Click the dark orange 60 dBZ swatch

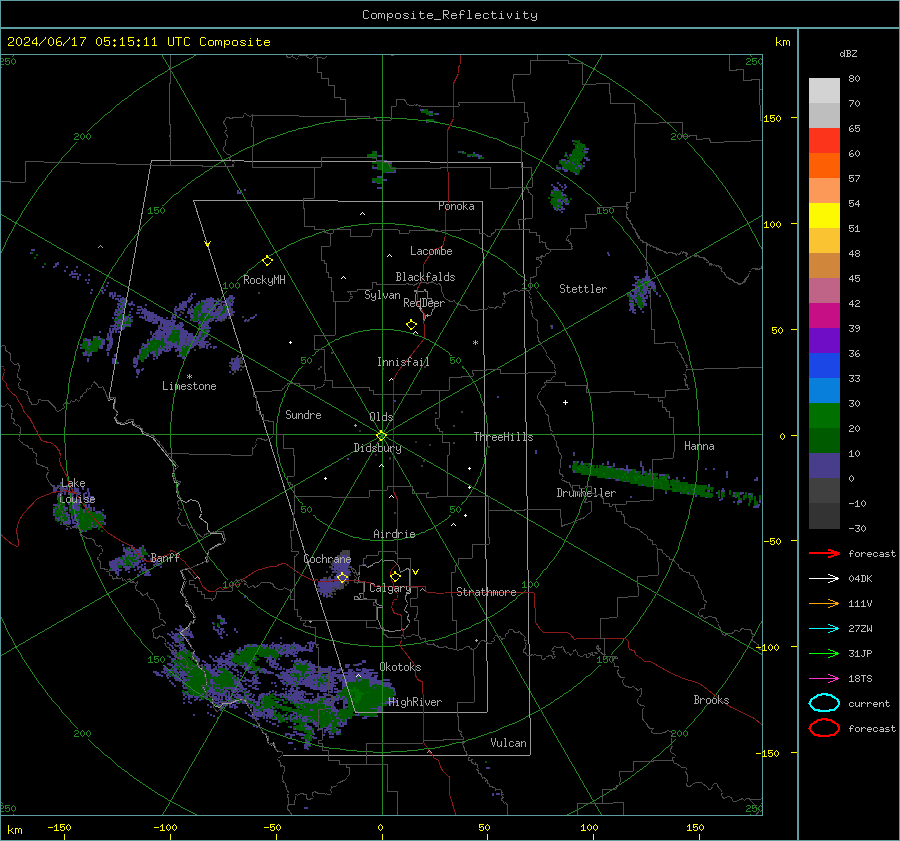824,165
